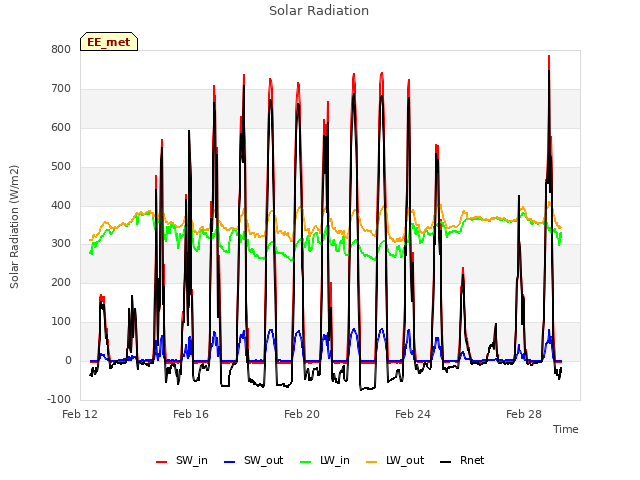
Task: Click the 500 y-axis tick label
Action: (x=61, y=167)
